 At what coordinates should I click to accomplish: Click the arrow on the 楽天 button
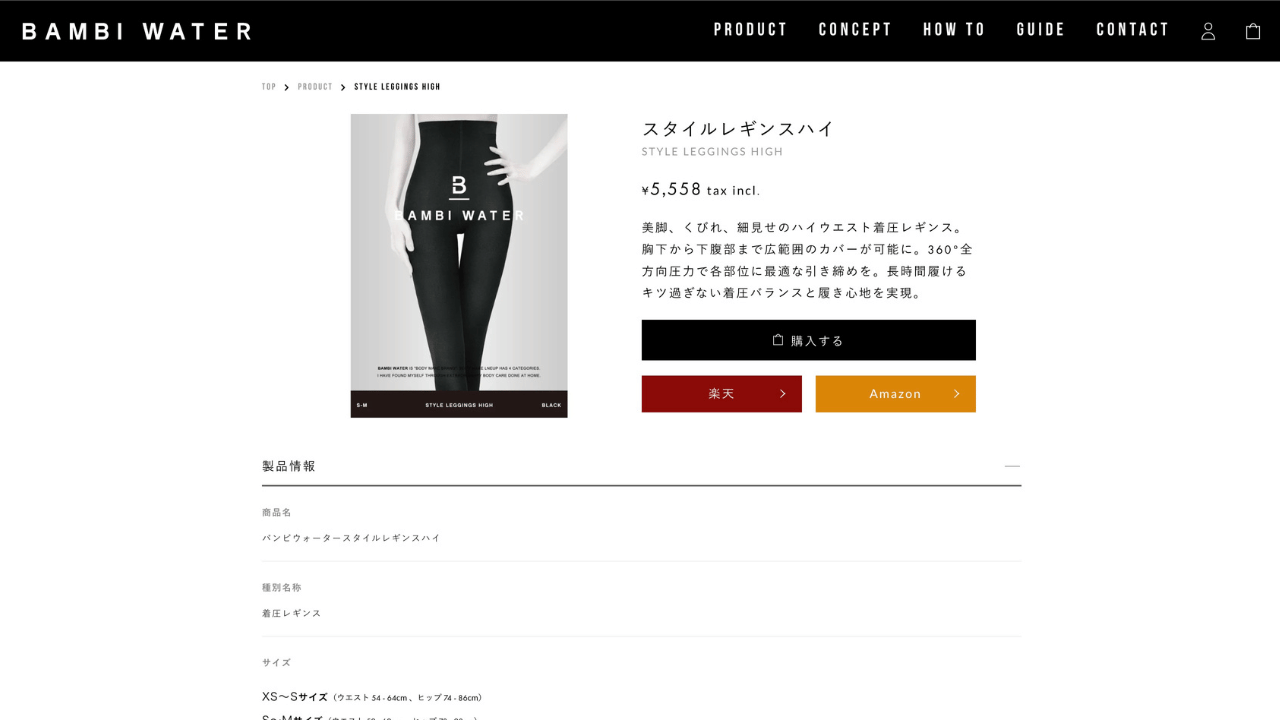(x=783, y=394)
